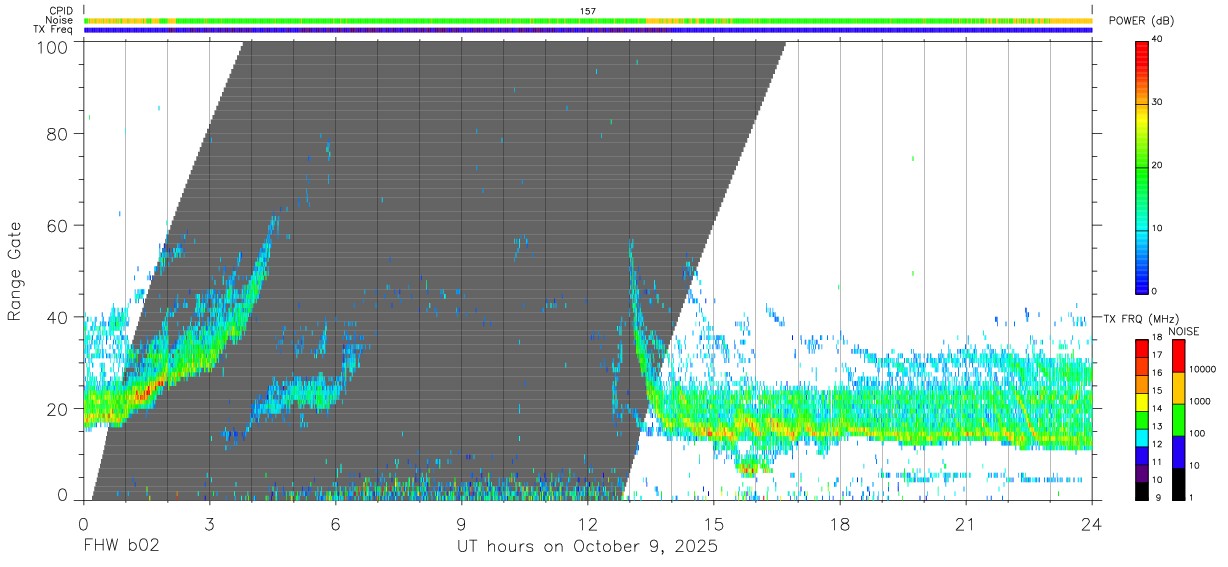Viewport: 1228px width, 567px height.
Task: Click the Range Gate axis title
Action: coord(15,271)
